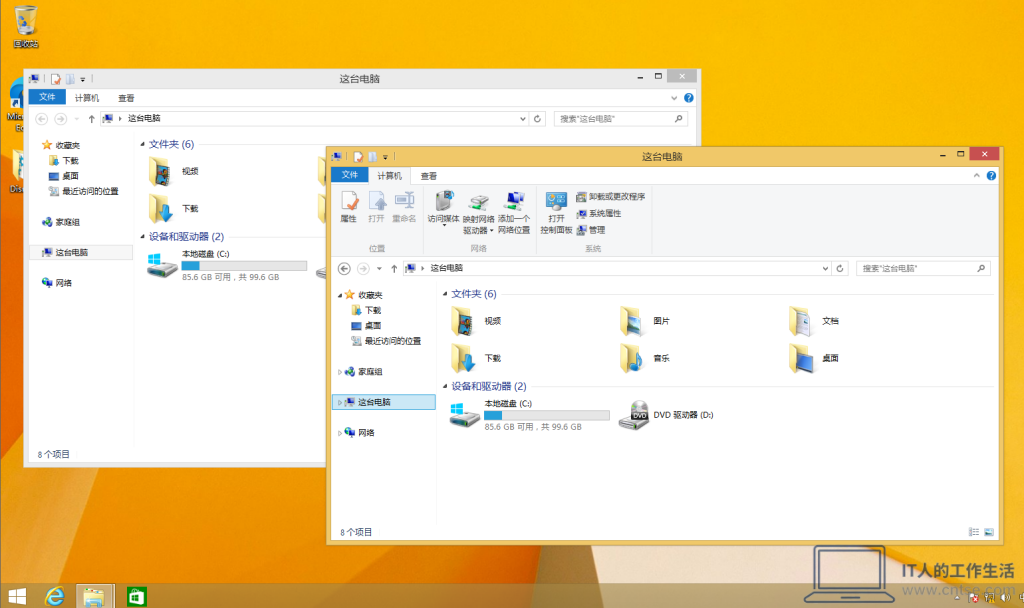Click the up arrow in the back window
Image resolution: width=1024 pixels, height=608 pixels.
tap(91, 119)
